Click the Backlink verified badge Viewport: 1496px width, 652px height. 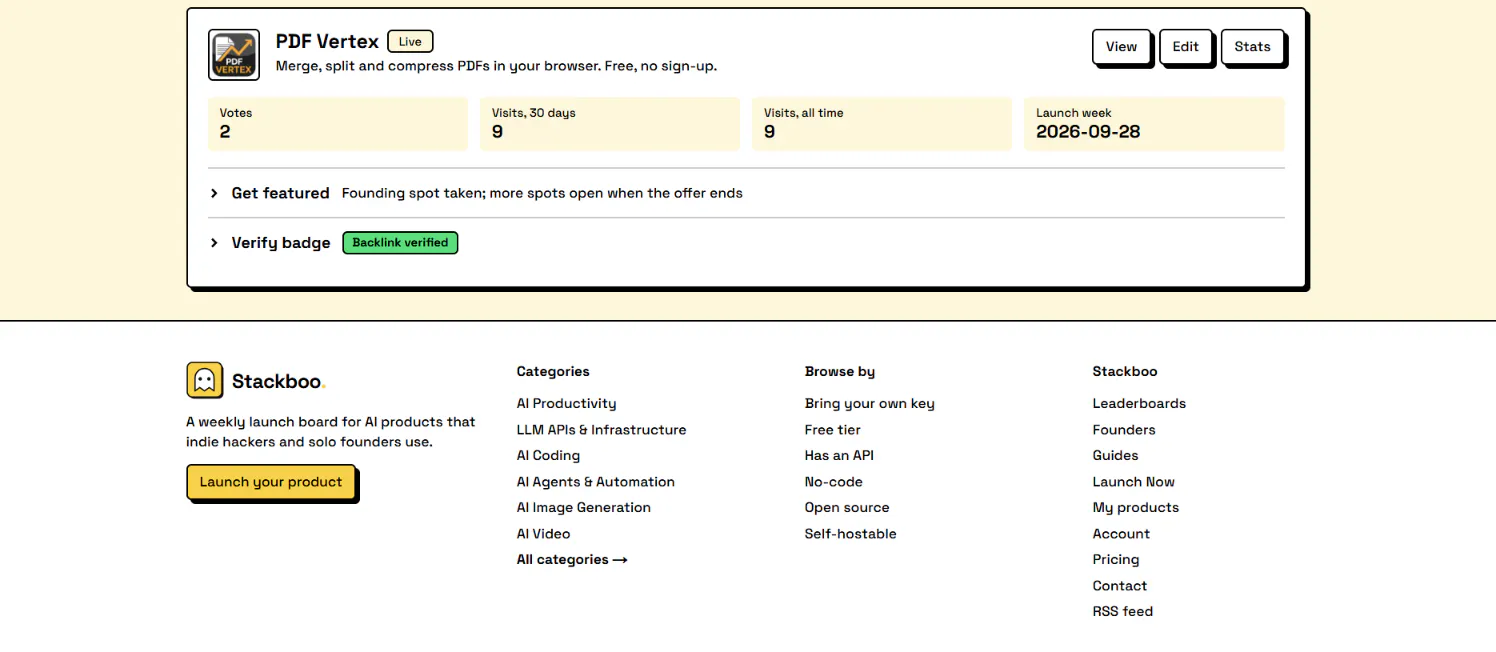coord(400,243)
